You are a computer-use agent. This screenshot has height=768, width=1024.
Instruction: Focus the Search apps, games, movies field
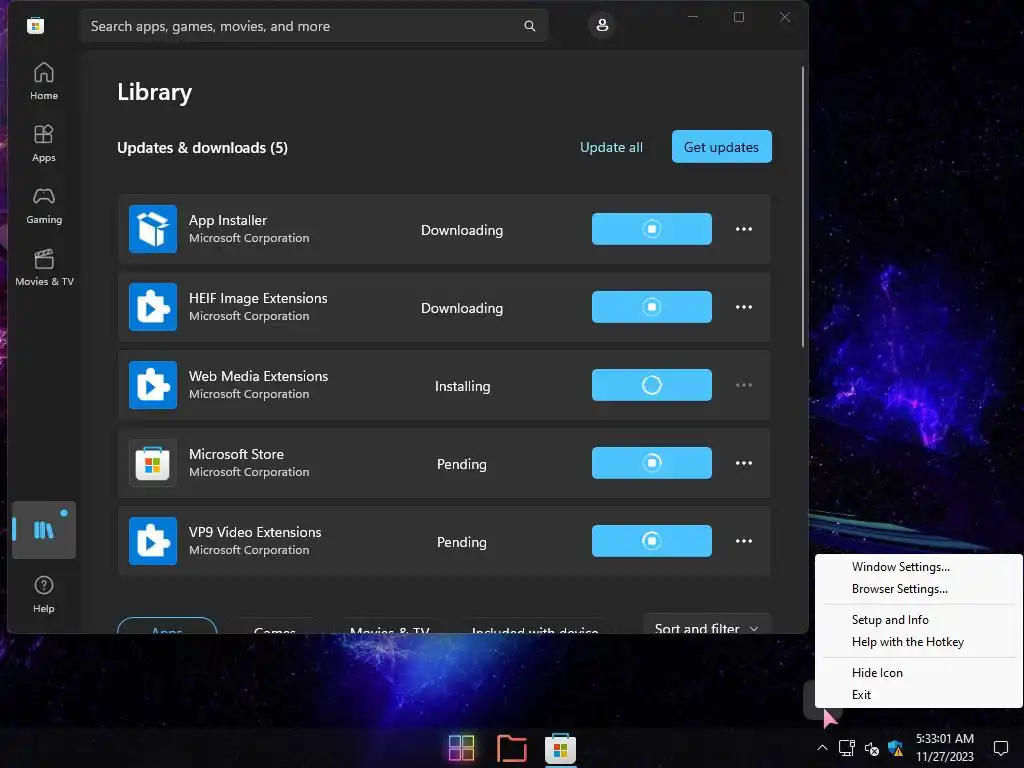pos(314,26)
